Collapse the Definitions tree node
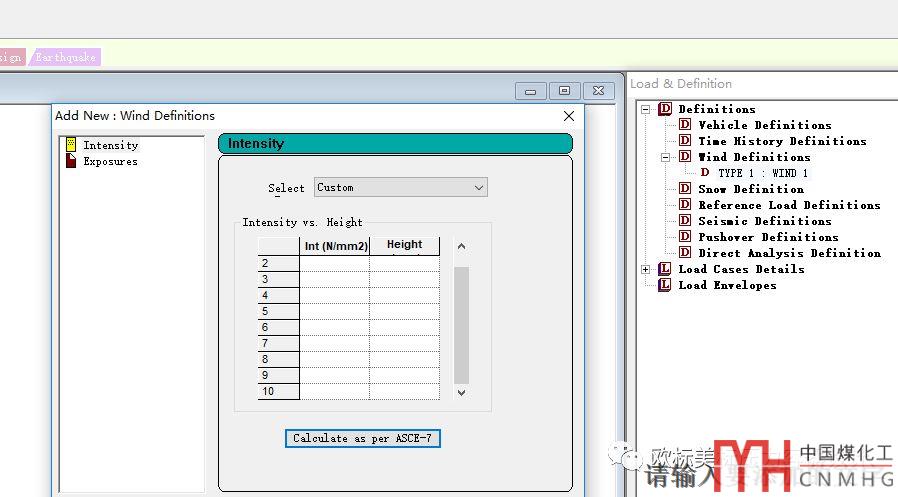 pyautogui.click(x=646, y=109)
